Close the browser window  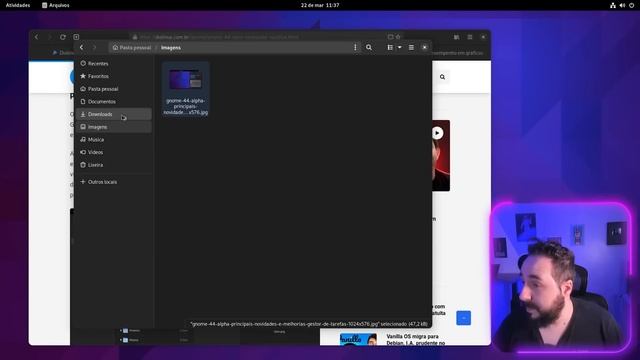coord(483,37)
